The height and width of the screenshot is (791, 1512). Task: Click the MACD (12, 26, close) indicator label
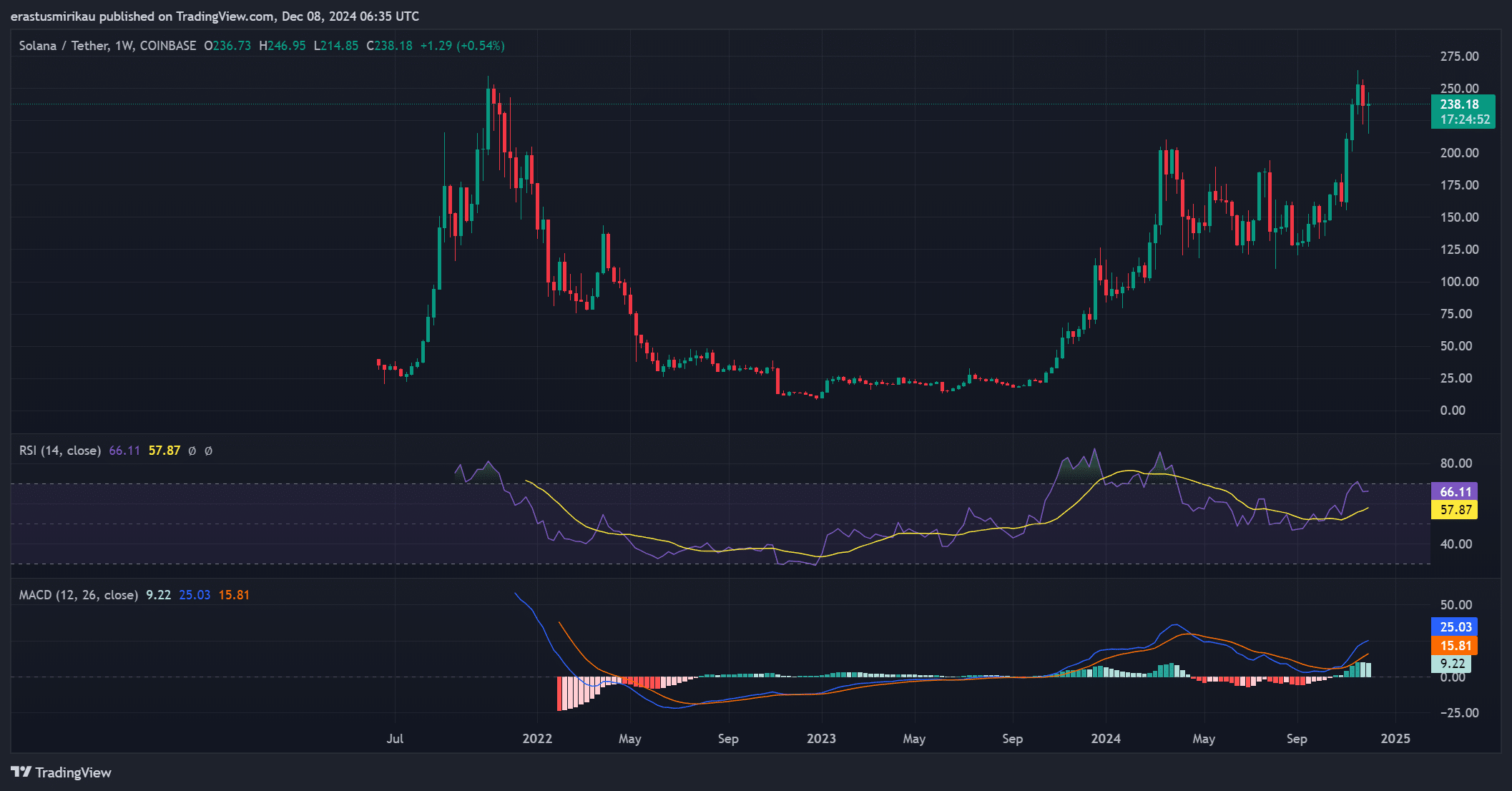(x=79, y=595)
